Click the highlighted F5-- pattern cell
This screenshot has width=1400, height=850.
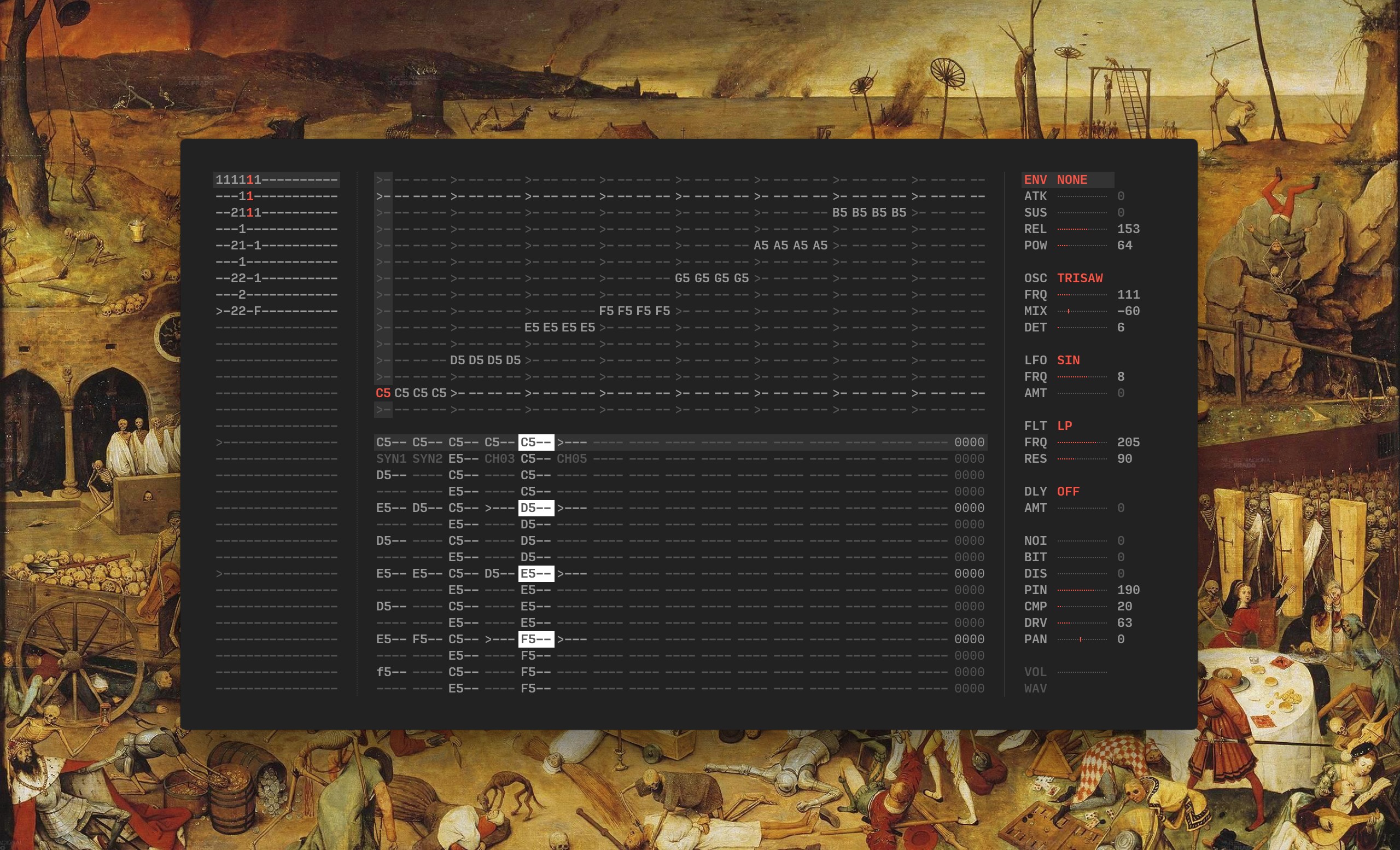coord(536,639)
